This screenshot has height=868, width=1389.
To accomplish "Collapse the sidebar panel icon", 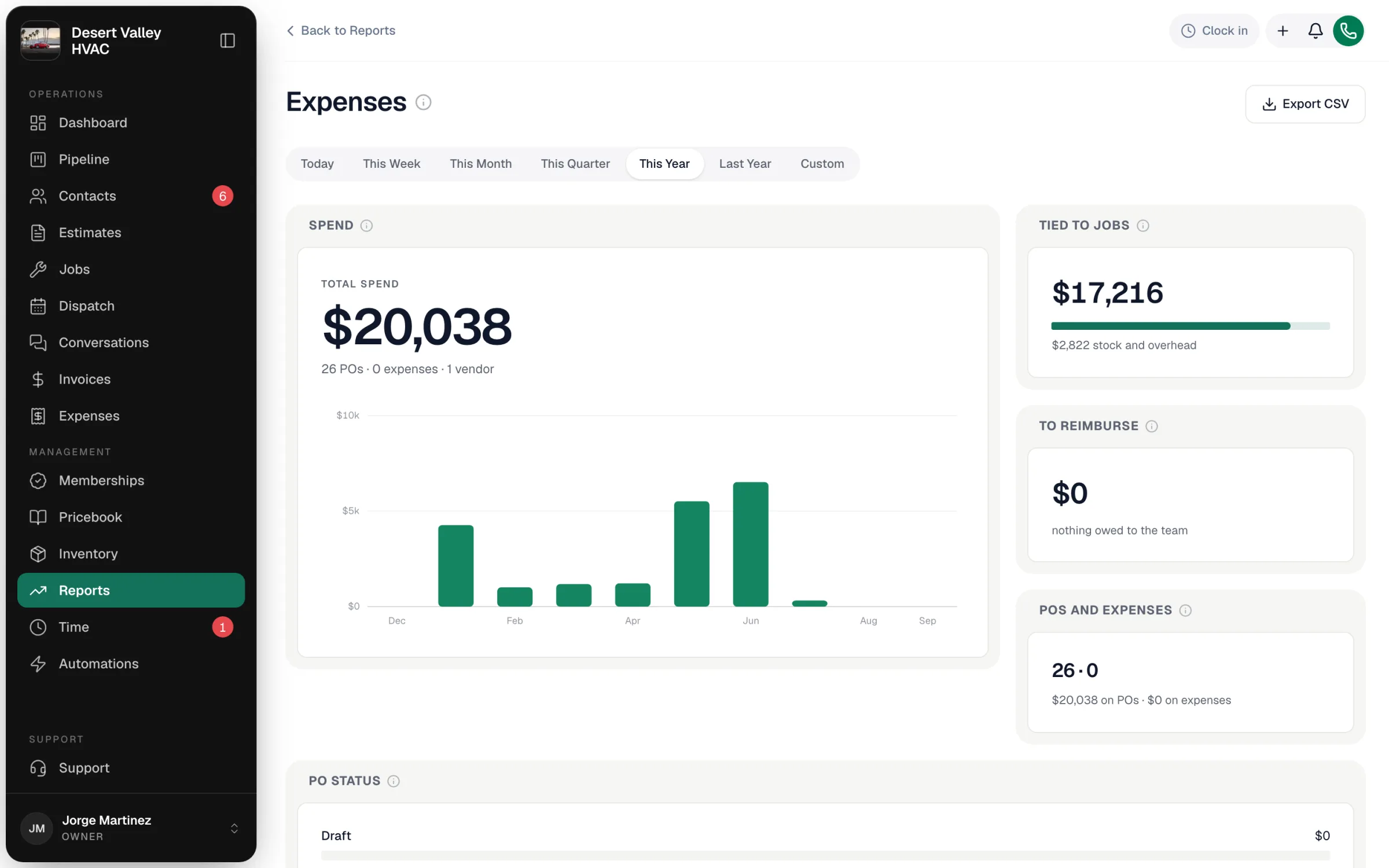I will (227, 41).
